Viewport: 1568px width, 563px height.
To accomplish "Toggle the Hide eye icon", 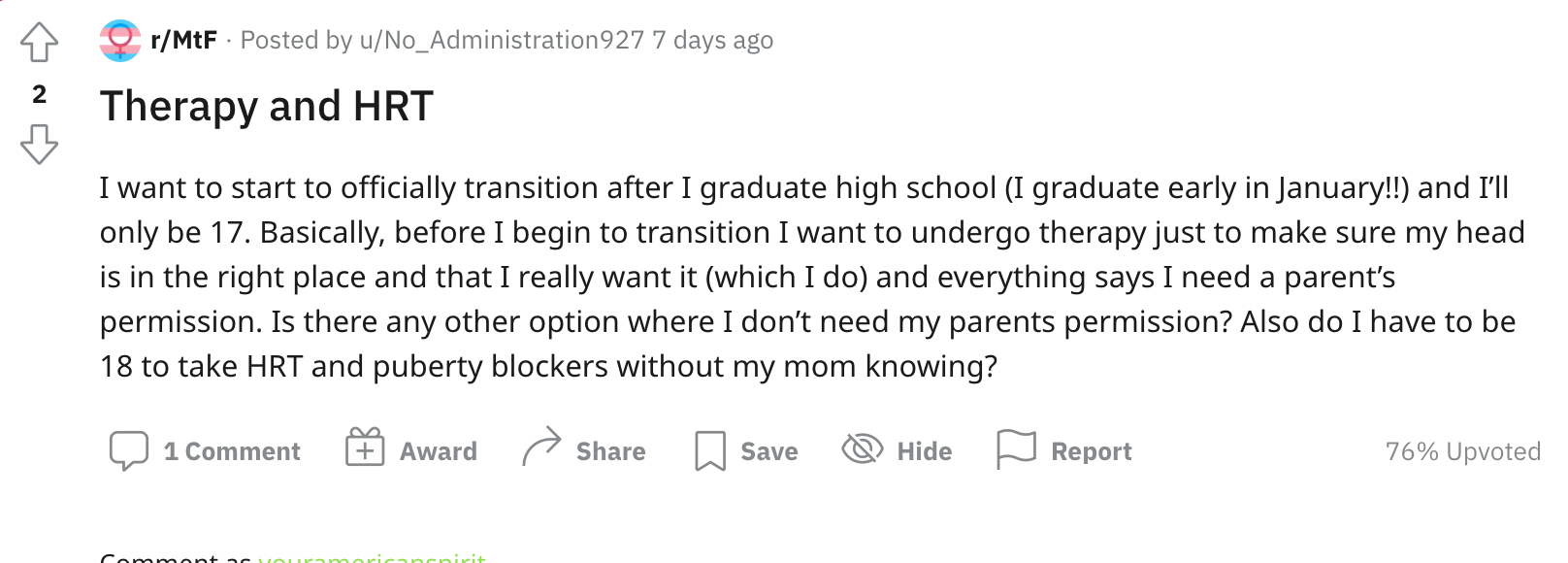I will (x=862, y=449).
